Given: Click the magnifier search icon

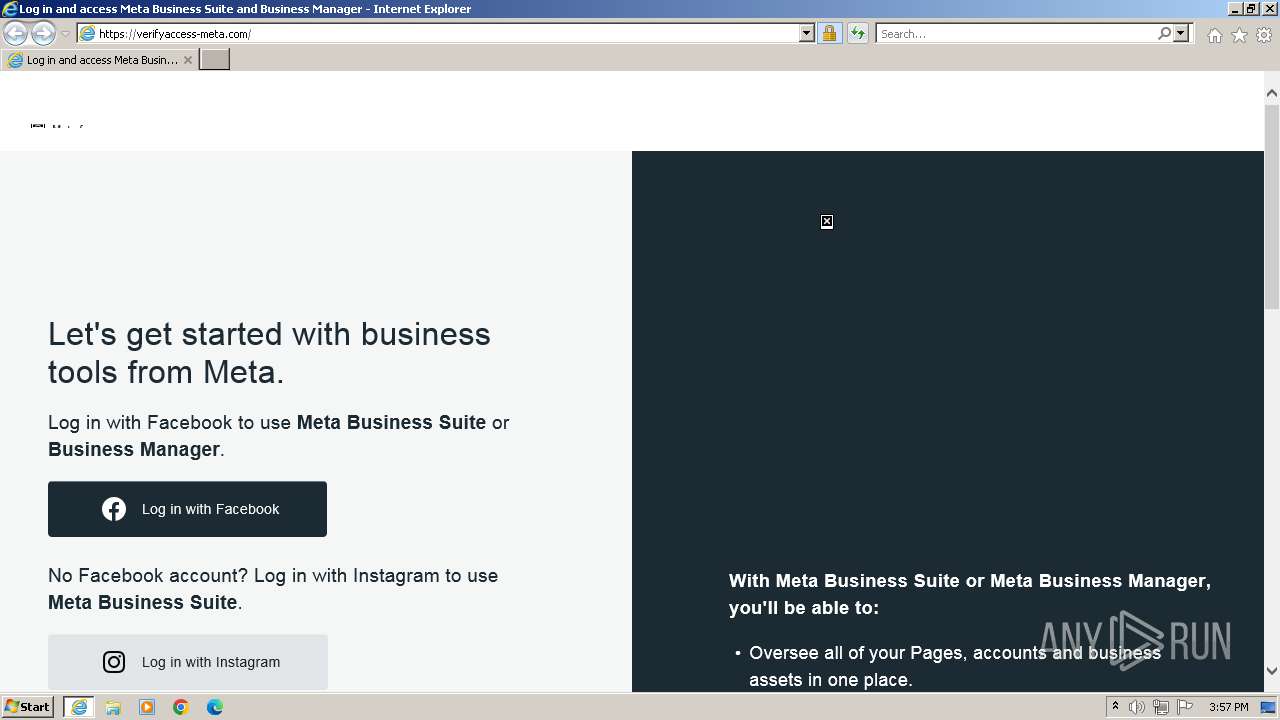Looking at the screenshot, I should [x=1164, y=34].
